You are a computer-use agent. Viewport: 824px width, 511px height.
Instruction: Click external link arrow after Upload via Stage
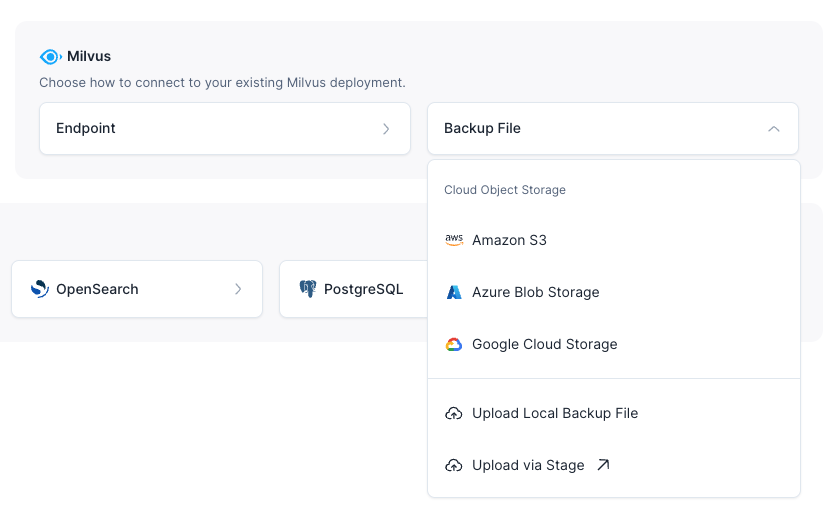(x=603, y=465)
